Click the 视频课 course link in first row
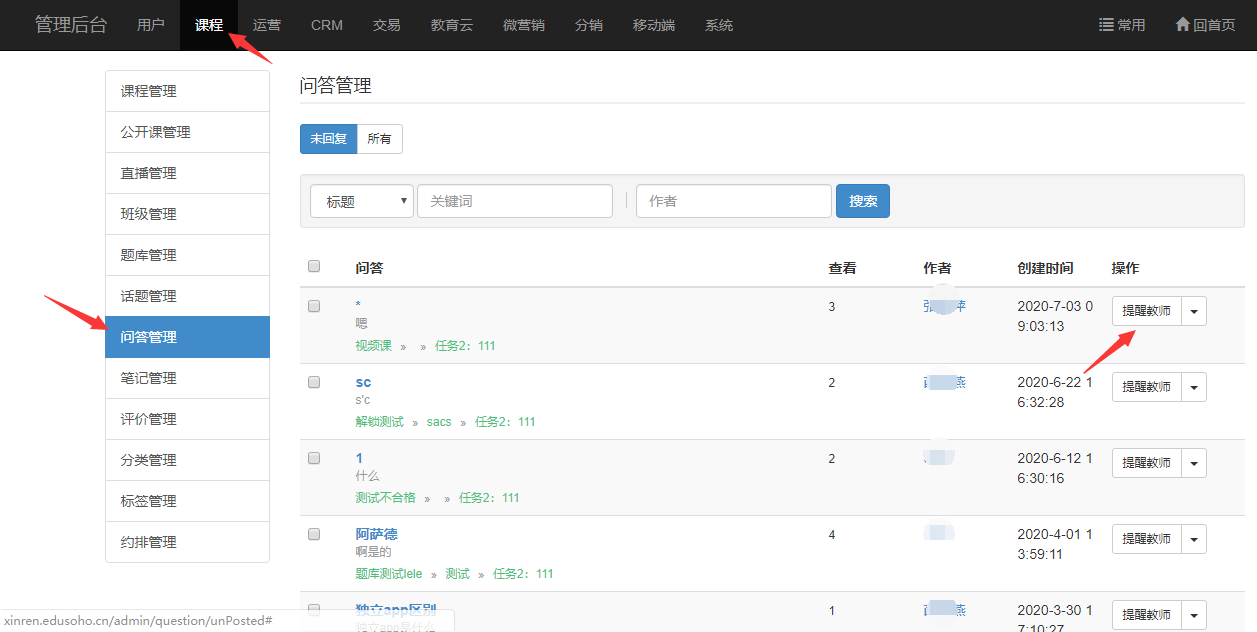The height and width of the screenshot is (632, 1257). tap(373, 346)
